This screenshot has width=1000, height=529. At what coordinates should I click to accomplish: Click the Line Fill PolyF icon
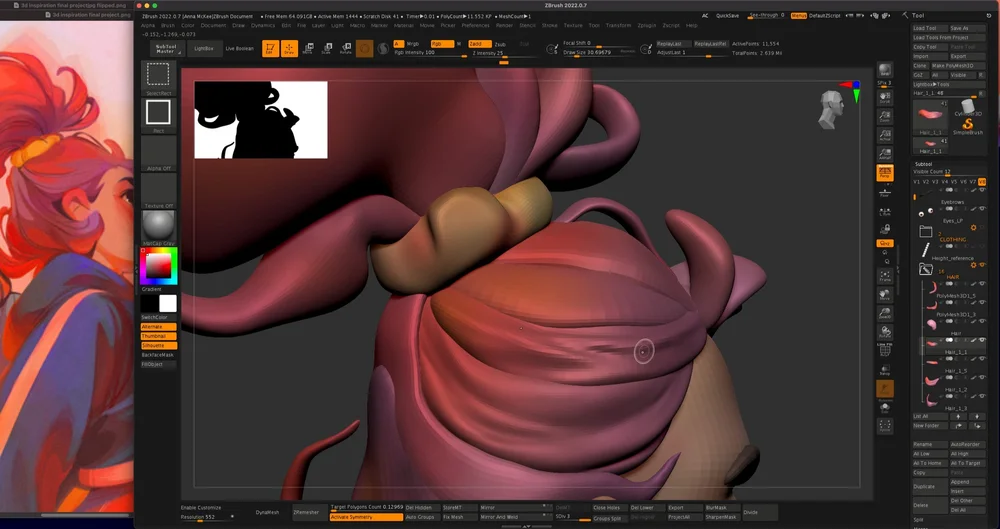885,350
